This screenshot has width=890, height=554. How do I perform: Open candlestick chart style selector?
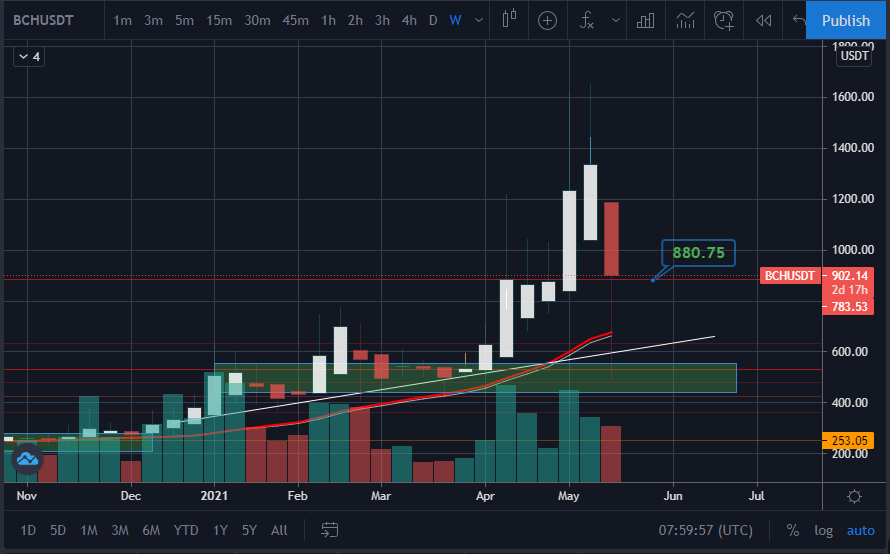[509, 20]
